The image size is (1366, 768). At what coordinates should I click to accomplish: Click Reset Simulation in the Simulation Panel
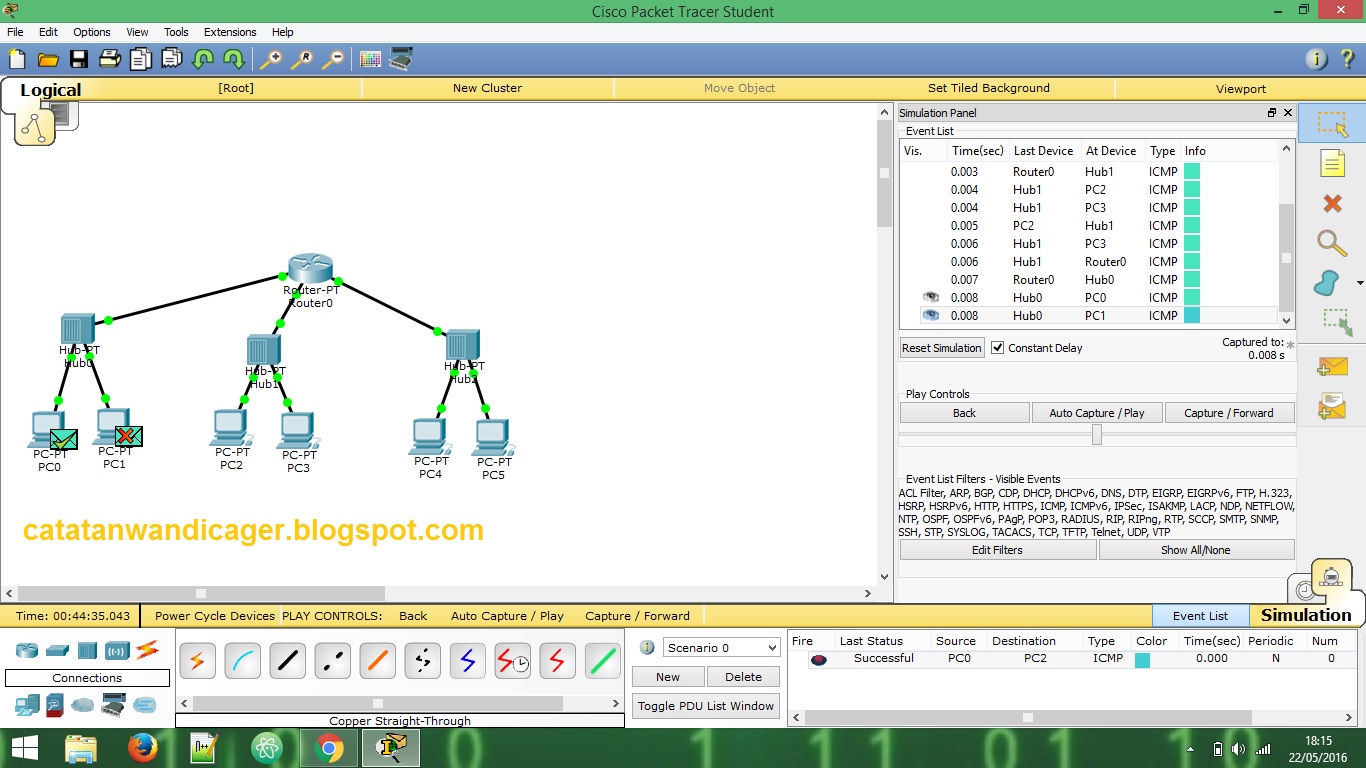tap(941, 347)
